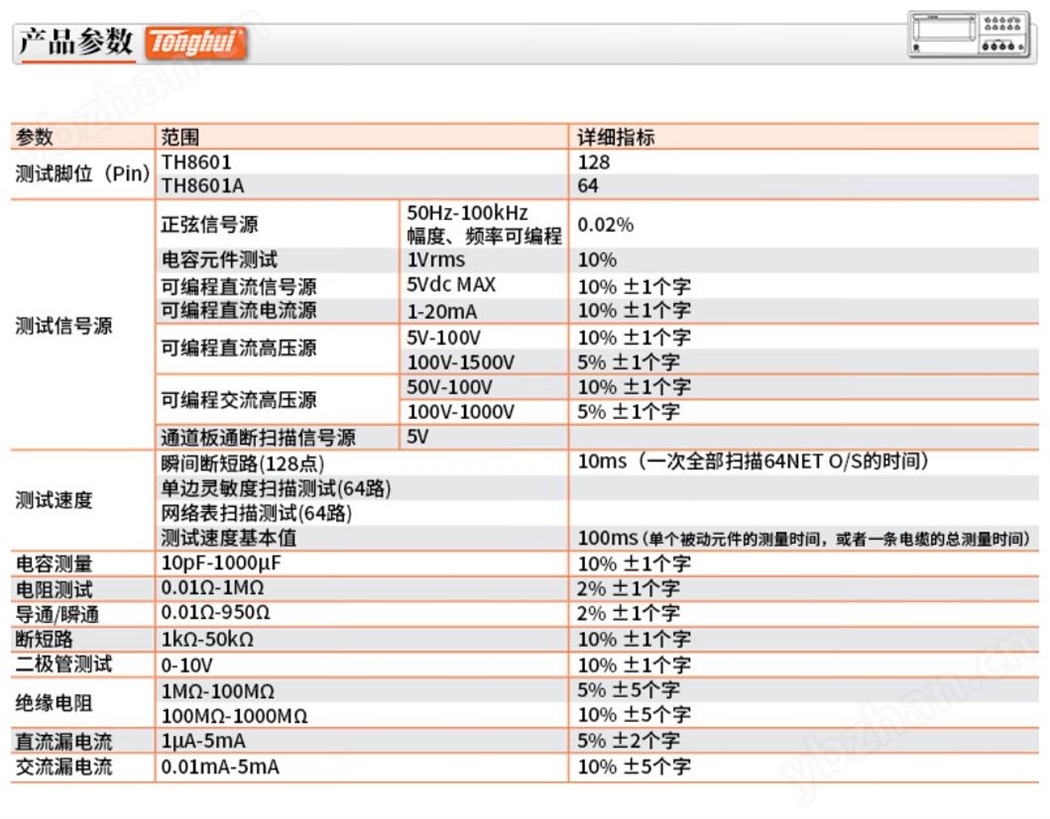Select the 100V-1000V range
This screenshot has height=819, width=1050.
(461, 411)
